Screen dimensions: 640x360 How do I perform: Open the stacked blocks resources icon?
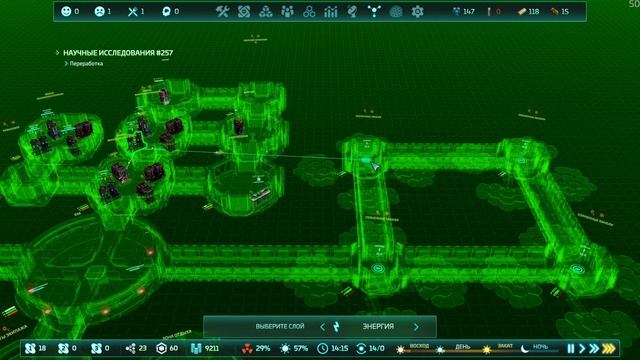click(266, 11)
